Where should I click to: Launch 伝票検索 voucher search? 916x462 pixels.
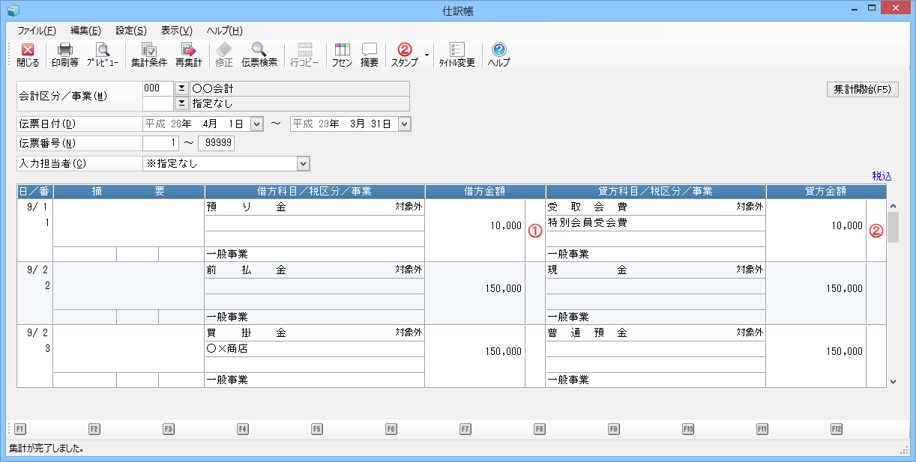pos(258,54)
